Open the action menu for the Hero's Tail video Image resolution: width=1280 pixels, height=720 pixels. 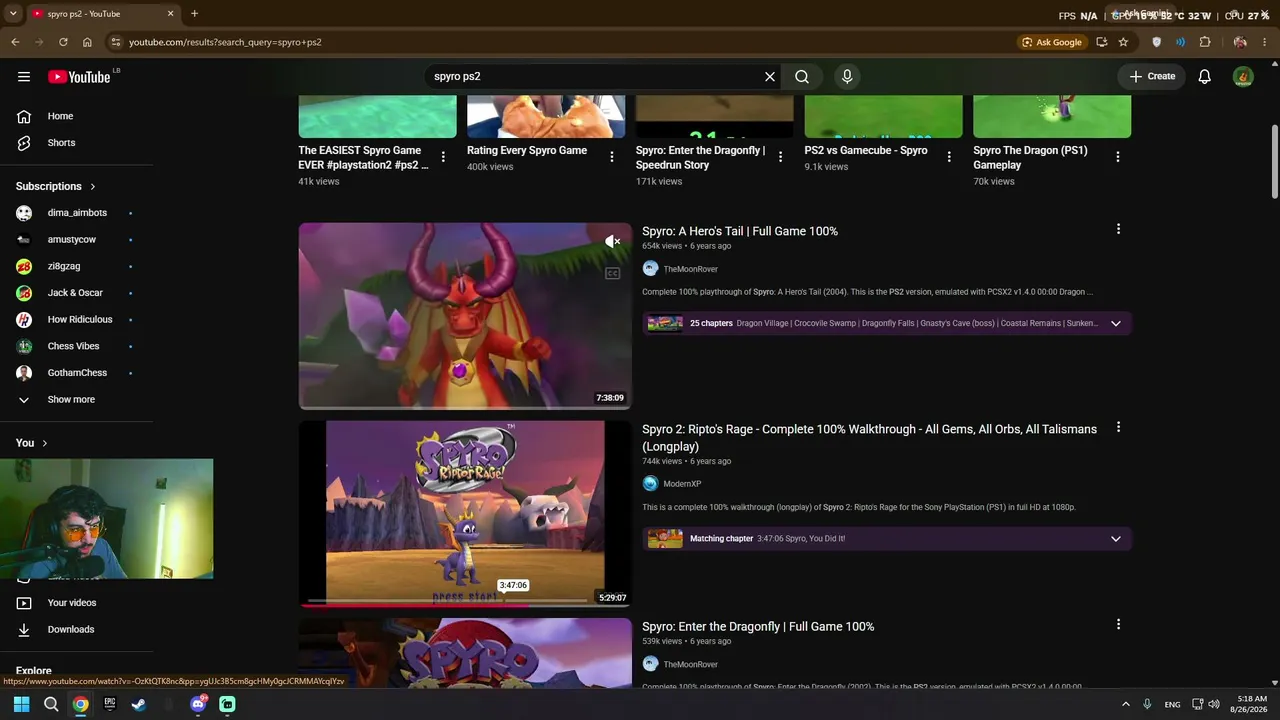[1118, 229]
